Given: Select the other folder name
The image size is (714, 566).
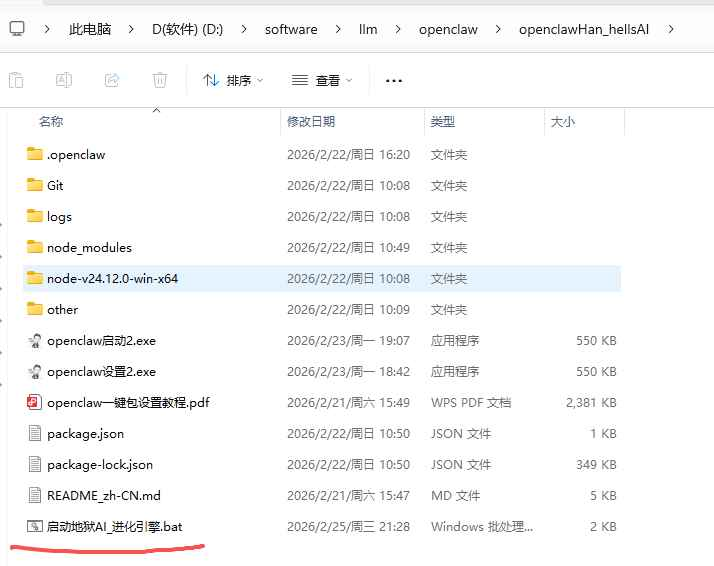Looking at the screenshot, I should click(62, 310).
